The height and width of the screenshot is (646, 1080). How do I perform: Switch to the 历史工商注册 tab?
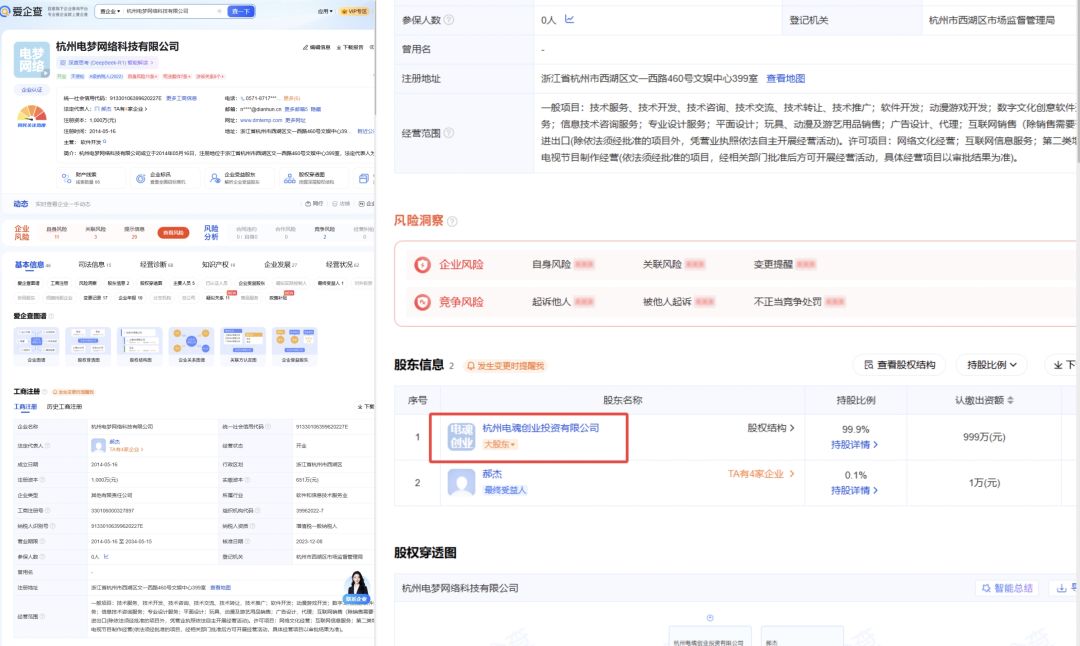[64, 406]
